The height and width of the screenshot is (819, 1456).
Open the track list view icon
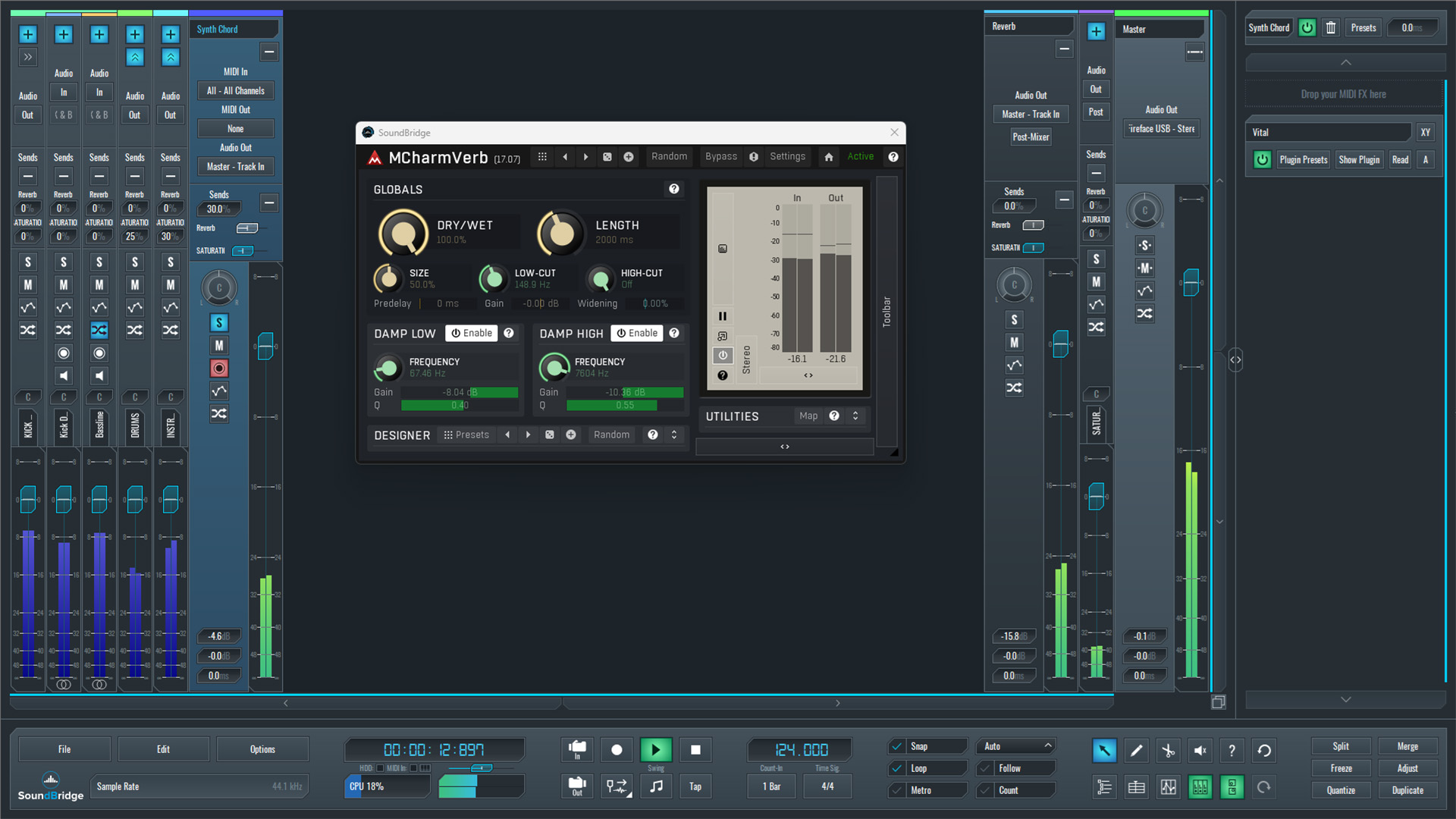(1104, 787)
